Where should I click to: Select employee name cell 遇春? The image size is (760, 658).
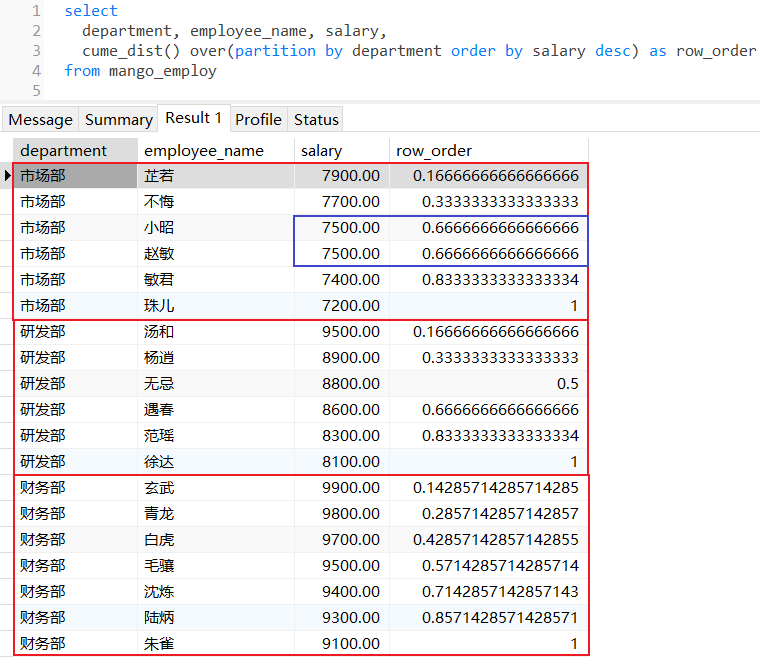point(216,409)
